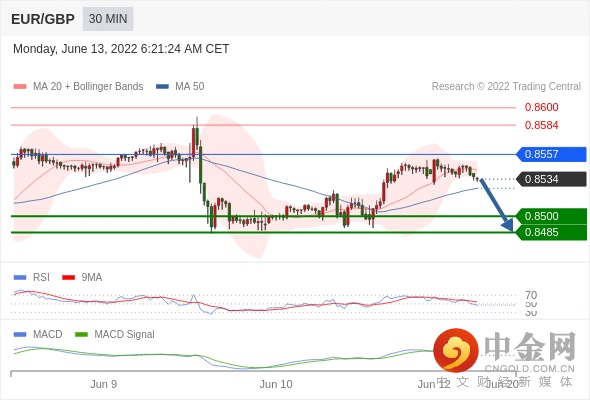Viewport: 590px width, 400px height.
Task: Click the 30 MIN timeframe button
Action: click(108, 19)
